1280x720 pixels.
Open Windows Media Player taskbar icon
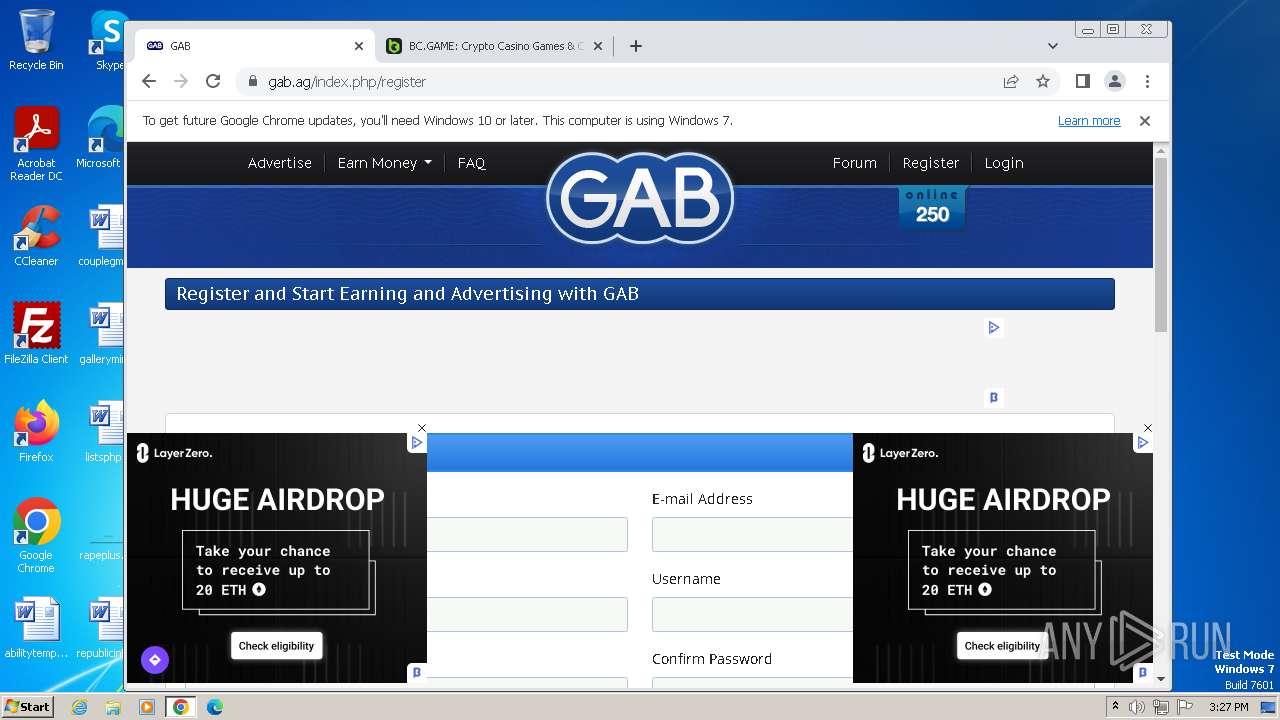(147, 707)
